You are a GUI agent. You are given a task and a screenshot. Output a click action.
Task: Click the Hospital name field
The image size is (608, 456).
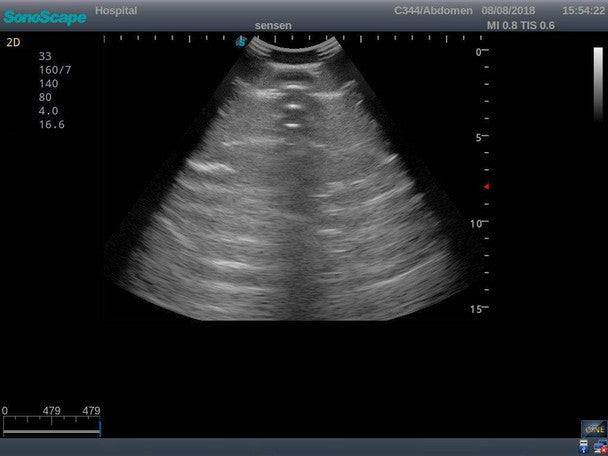pos(116,10)
